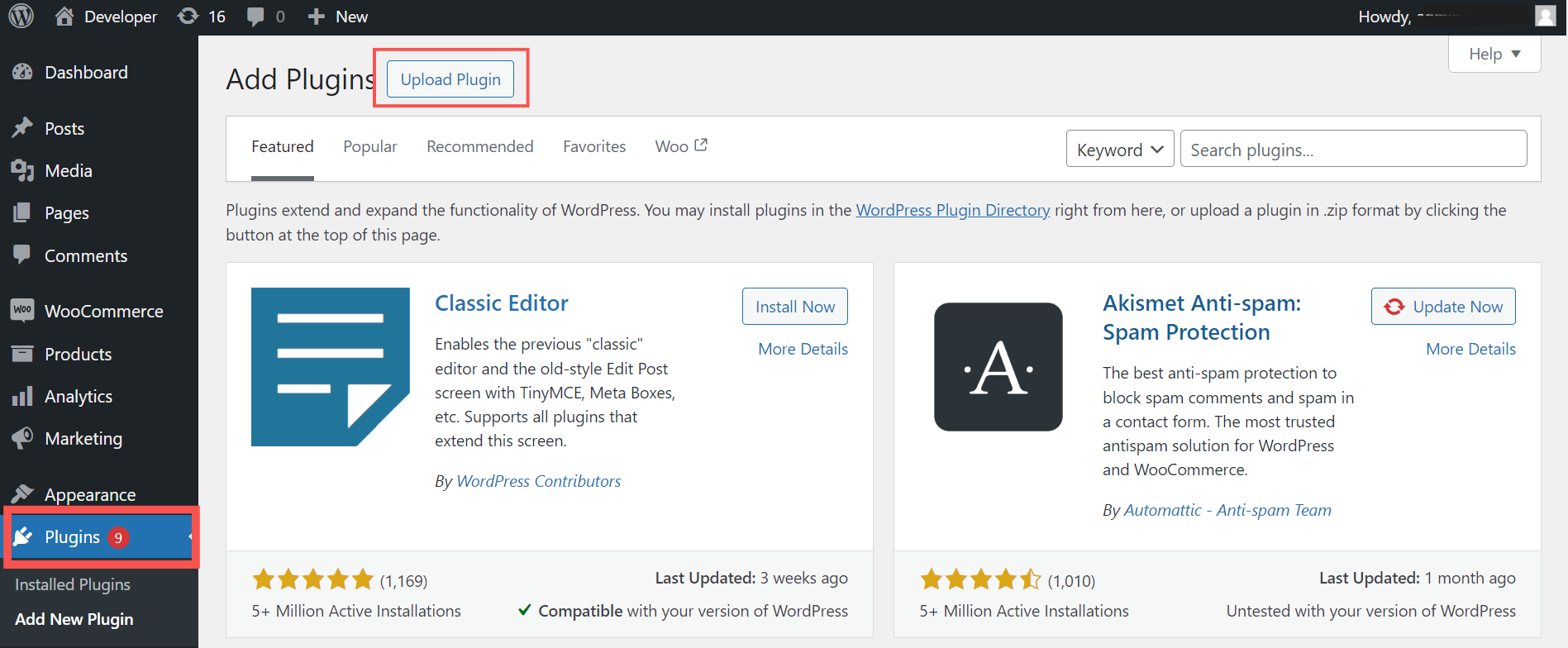Install Classic Editor with Install Now

pos(795,307)
